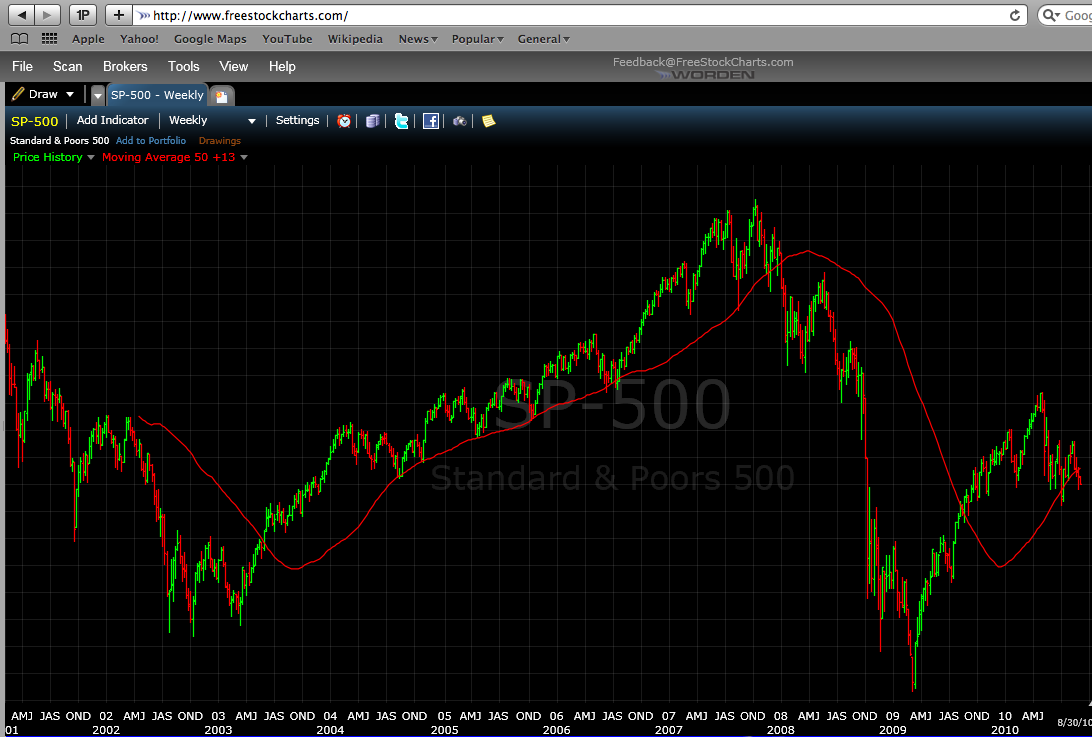The image size is (1092, 737).
Task: Click the yellow SP-500 symbol label
Action: (x=34, y=121)
